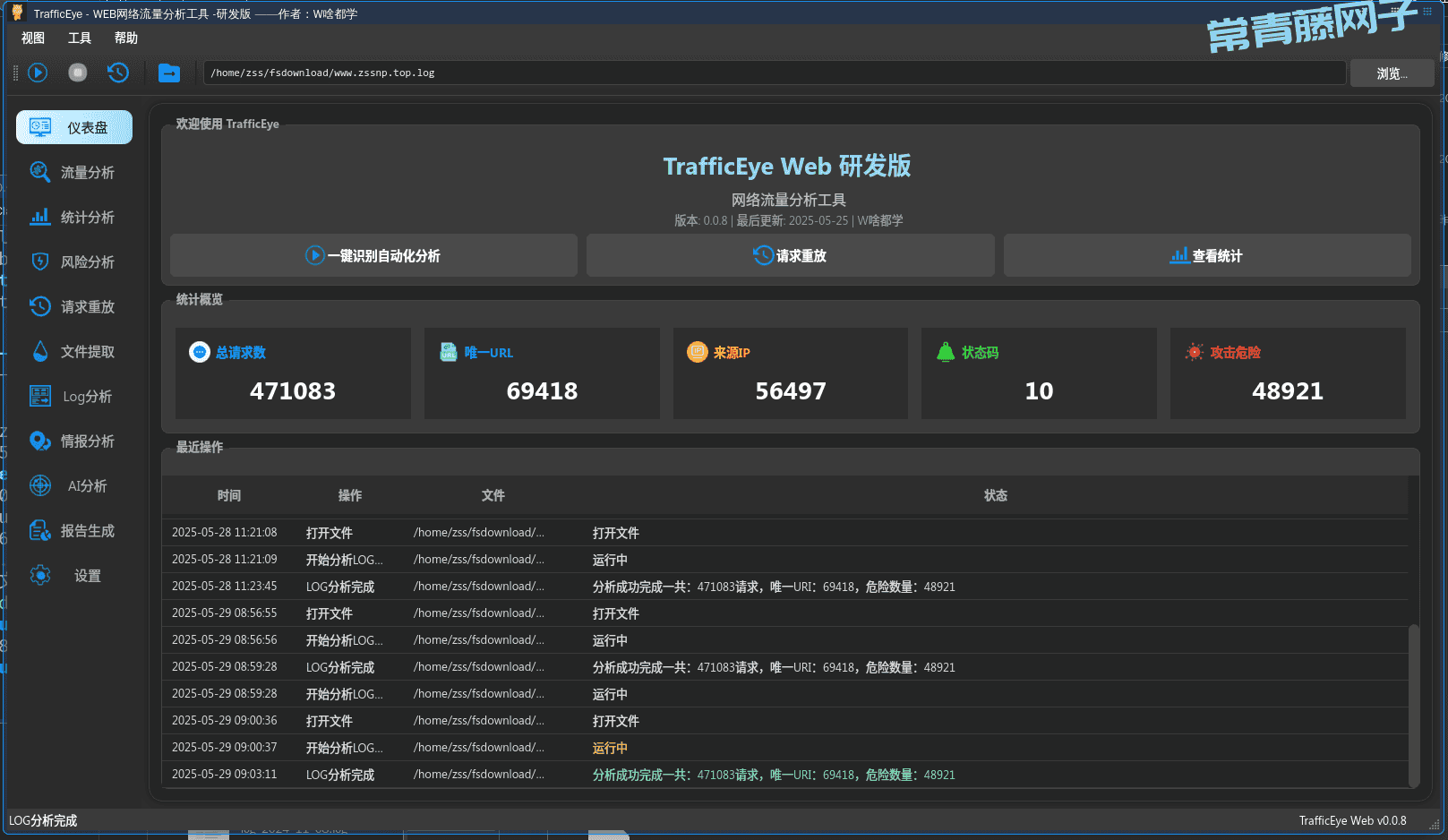
Task: Click the replay history toolbar icon
Action: point(118,73)
